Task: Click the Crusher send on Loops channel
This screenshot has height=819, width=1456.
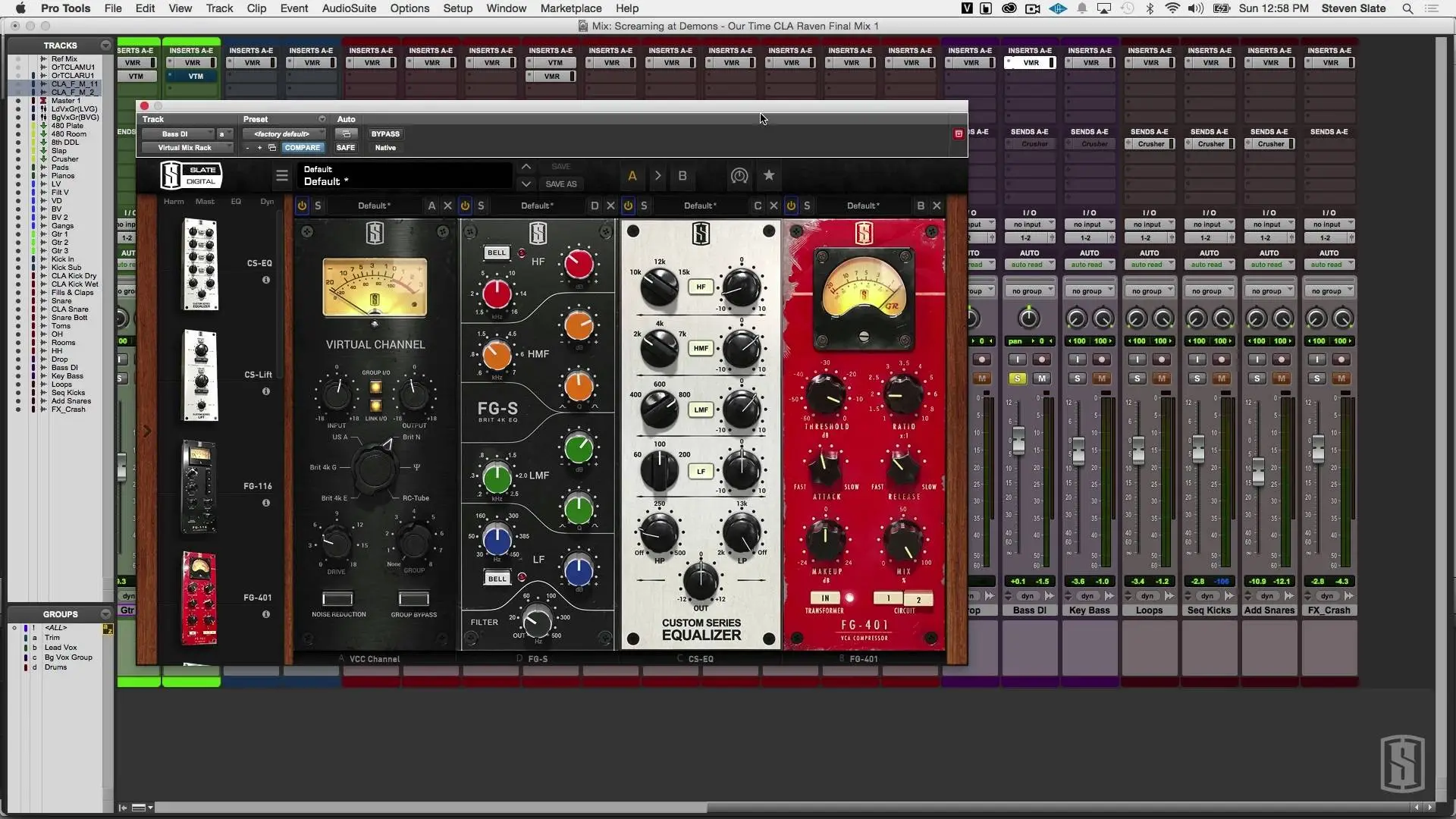Action: click(x=1150, y=144)
